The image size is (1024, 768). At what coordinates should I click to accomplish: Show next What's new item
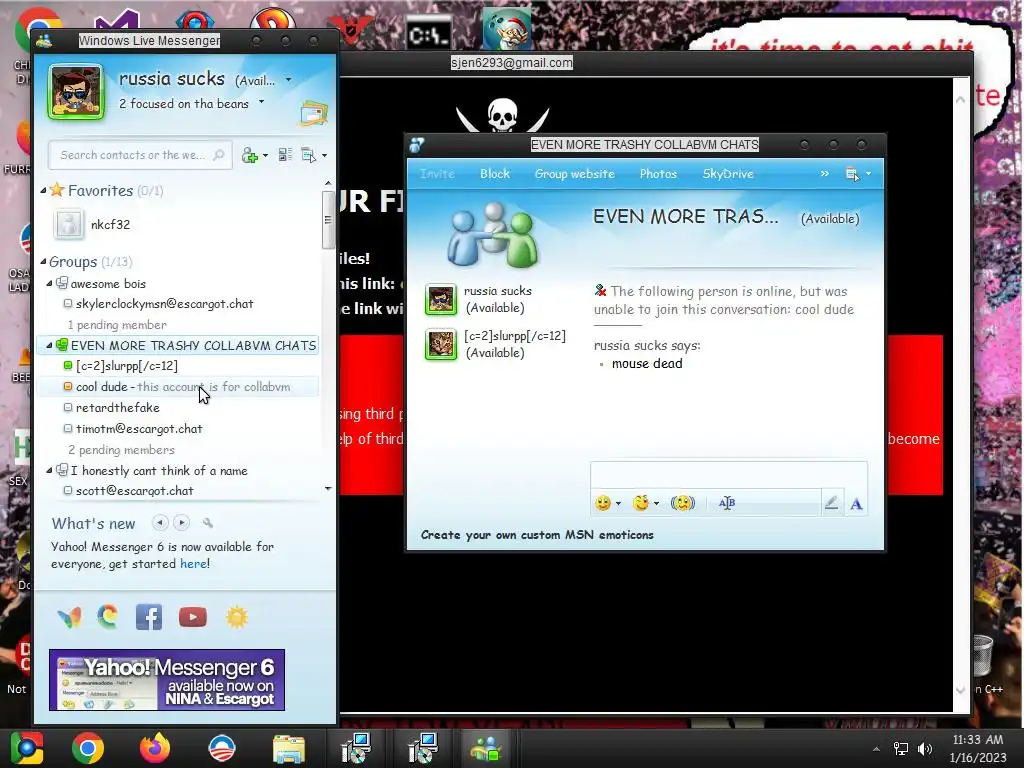(182, 522)
